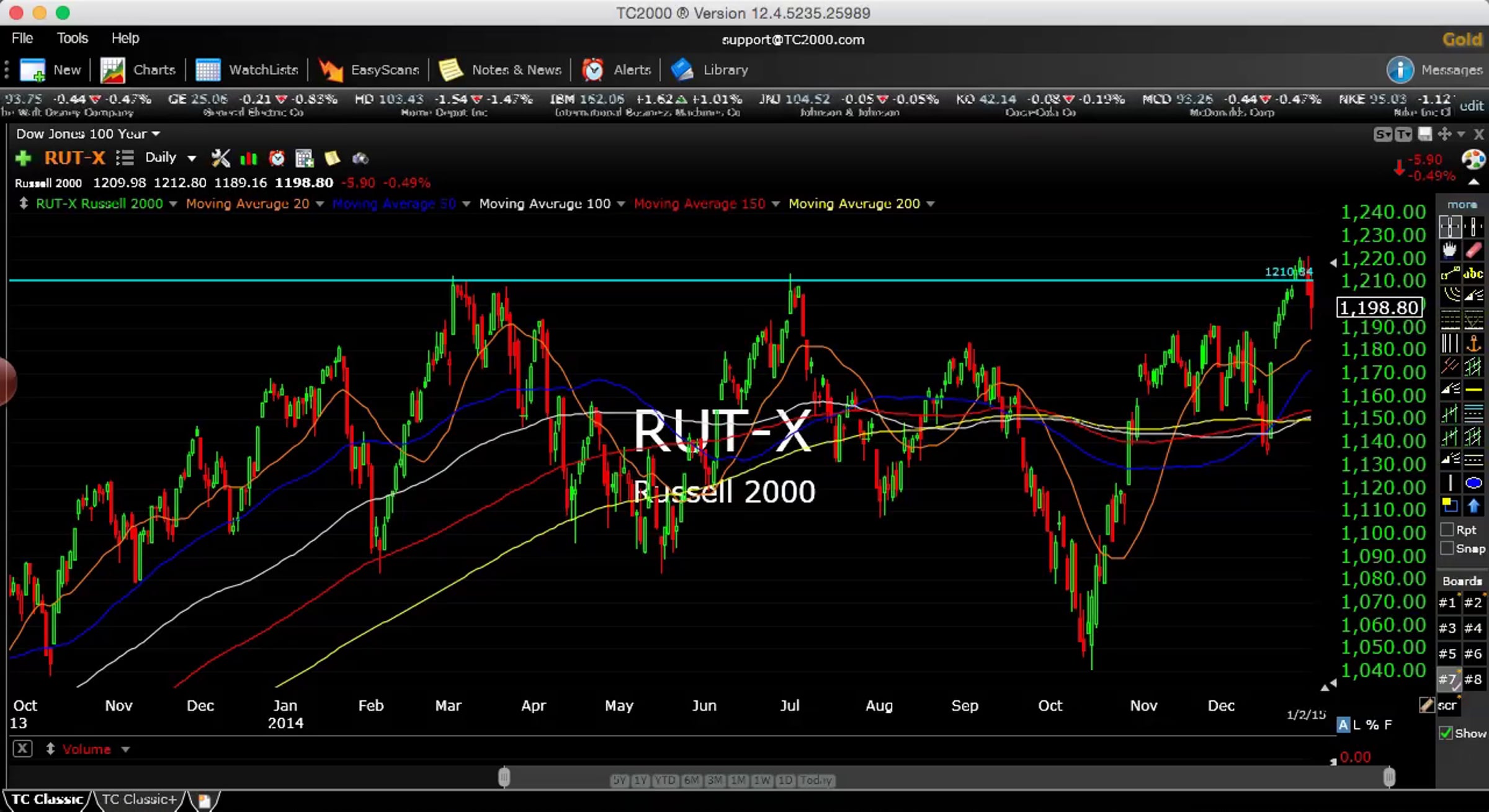
Task: Select the red parallel channel lines tool
Action: click(1450, 366)
